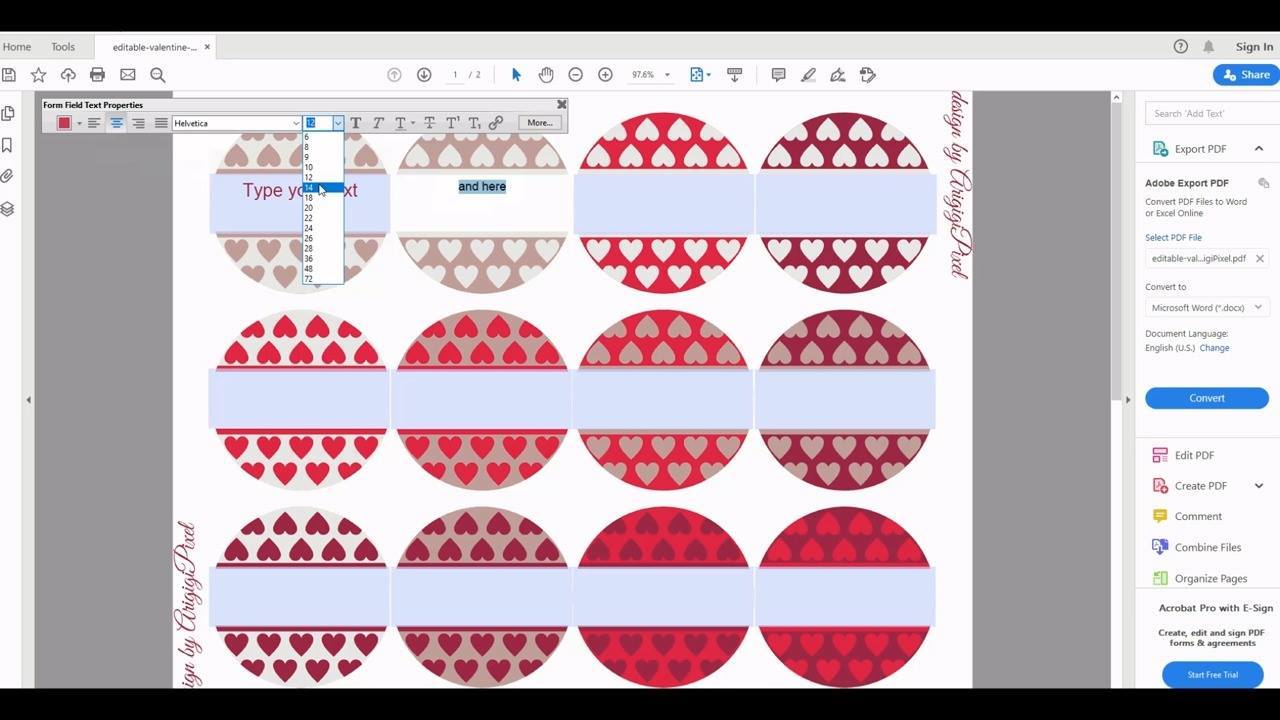
Task: Toggle superscript text formatting
Action: click(452, 123)
